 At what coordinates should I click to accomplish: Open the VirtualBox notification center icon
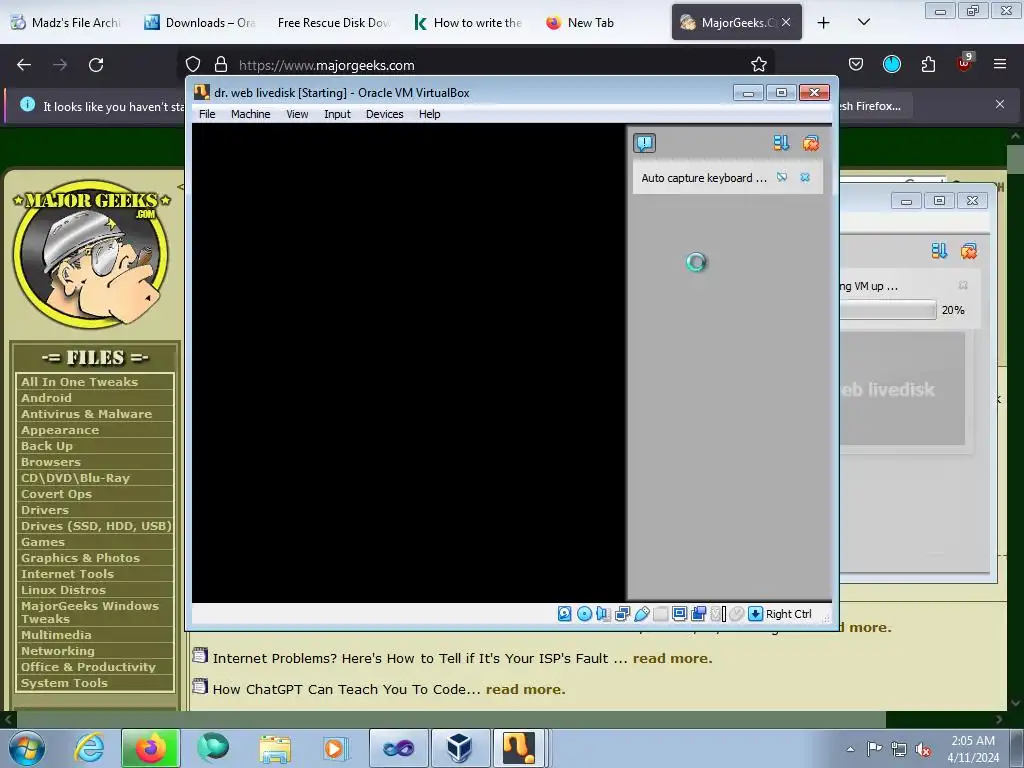pyautogui.click(x=644, y=143)
